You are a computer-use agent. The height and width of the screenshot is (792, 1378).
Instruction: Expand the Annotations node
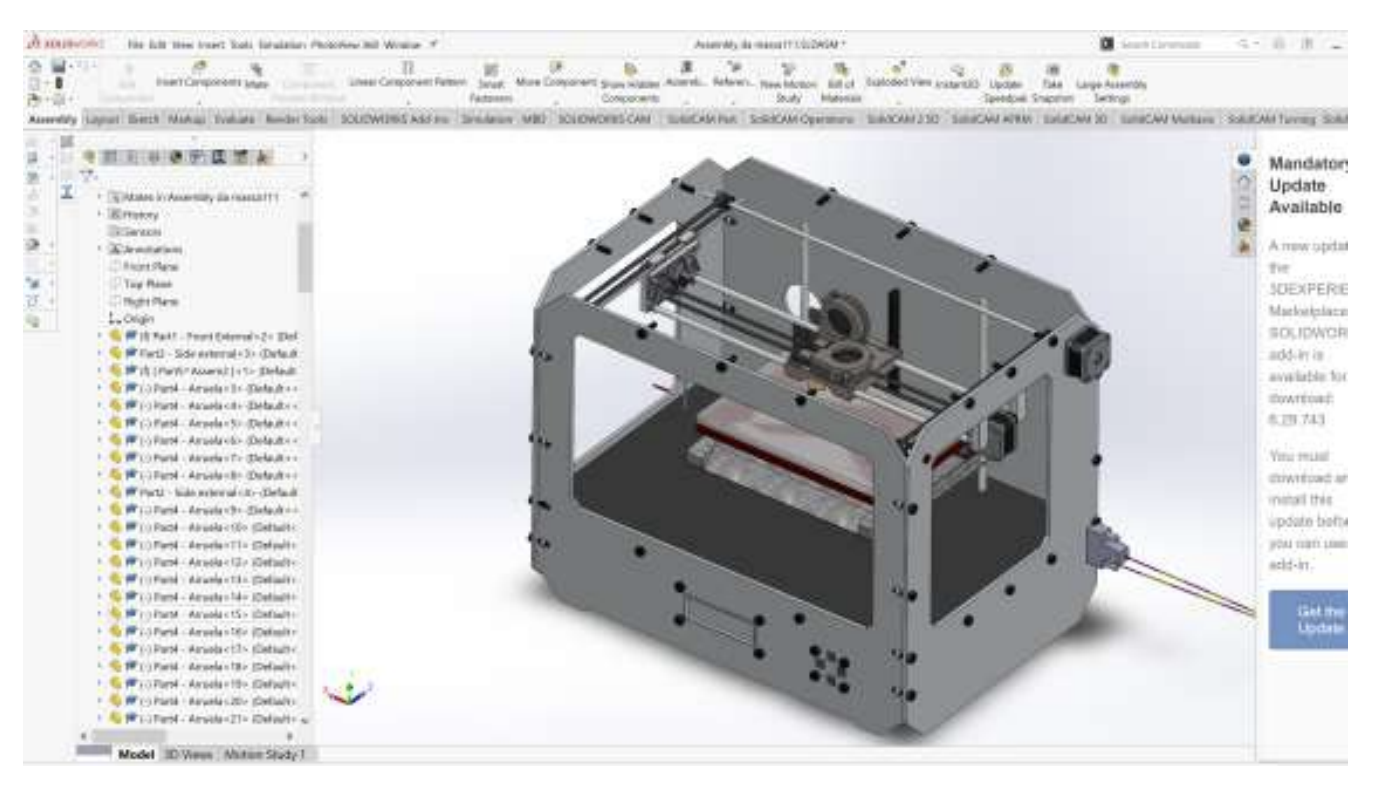click(x=100, y=249)
